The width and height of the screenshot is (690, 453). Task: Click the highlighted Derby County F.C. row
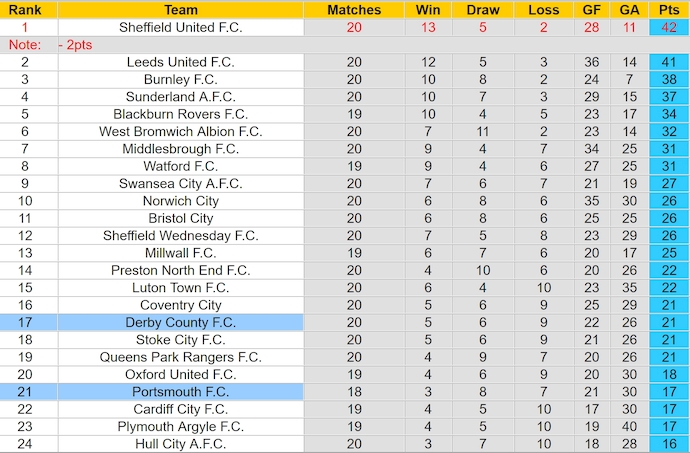(180, 322)
